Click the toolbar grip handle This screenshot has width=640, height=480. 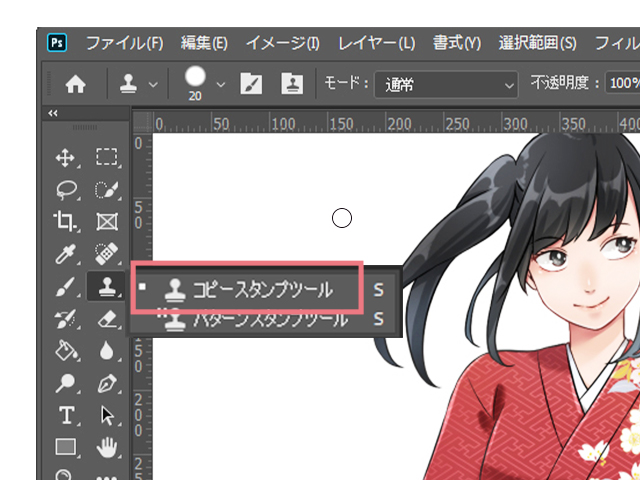[x=85, y=128]
